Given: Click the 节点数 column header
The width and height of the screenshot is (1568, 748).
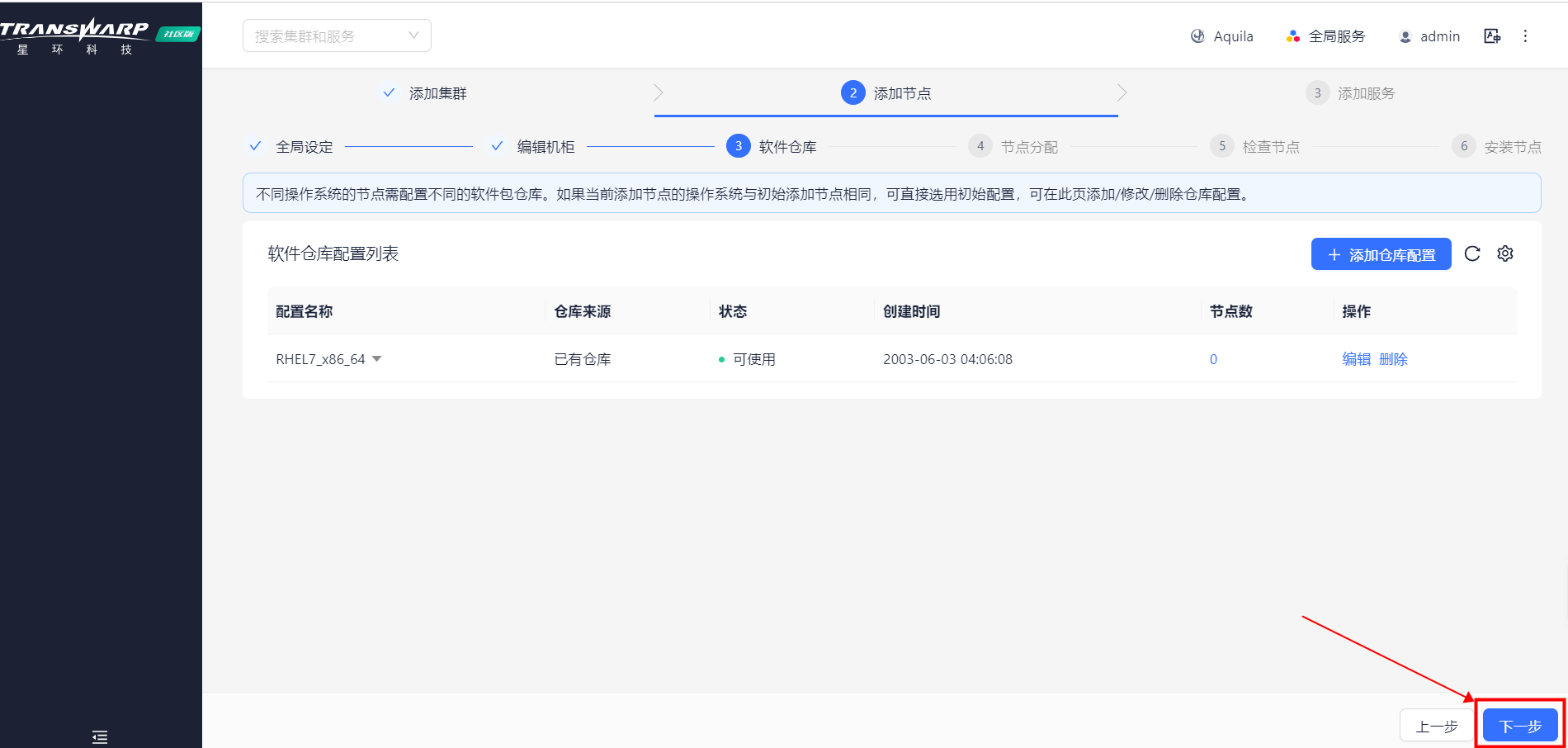Looking at the screenshot, I should pos(1231,311).
